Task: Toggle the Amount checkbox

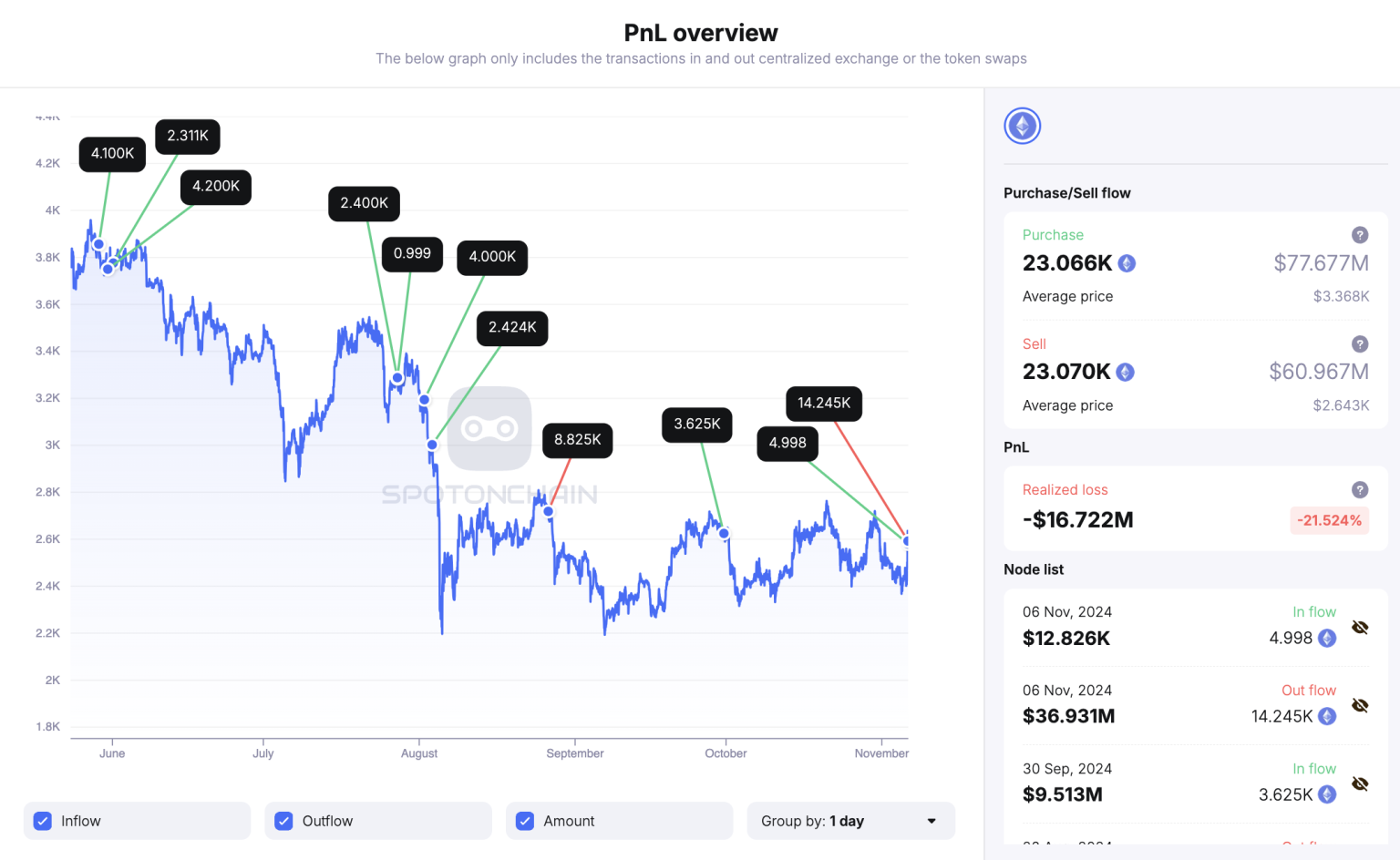Action: (x=525, y=821)
